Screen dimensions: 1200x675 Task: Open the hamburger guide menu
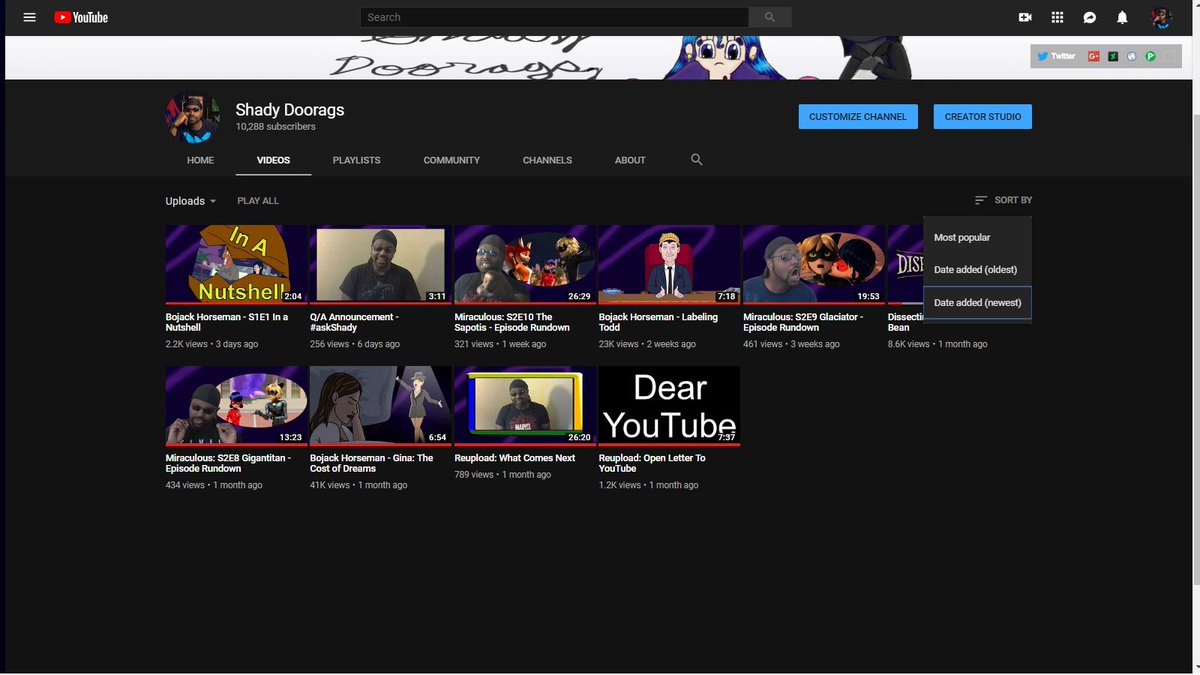click(x=29, y=17)
